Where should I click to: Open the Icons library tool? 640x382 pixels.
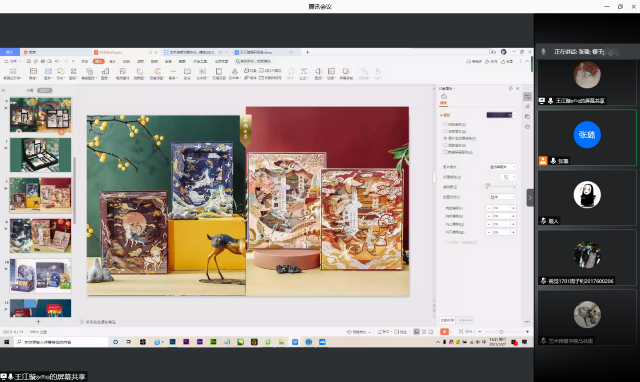[x=73, y=73]
